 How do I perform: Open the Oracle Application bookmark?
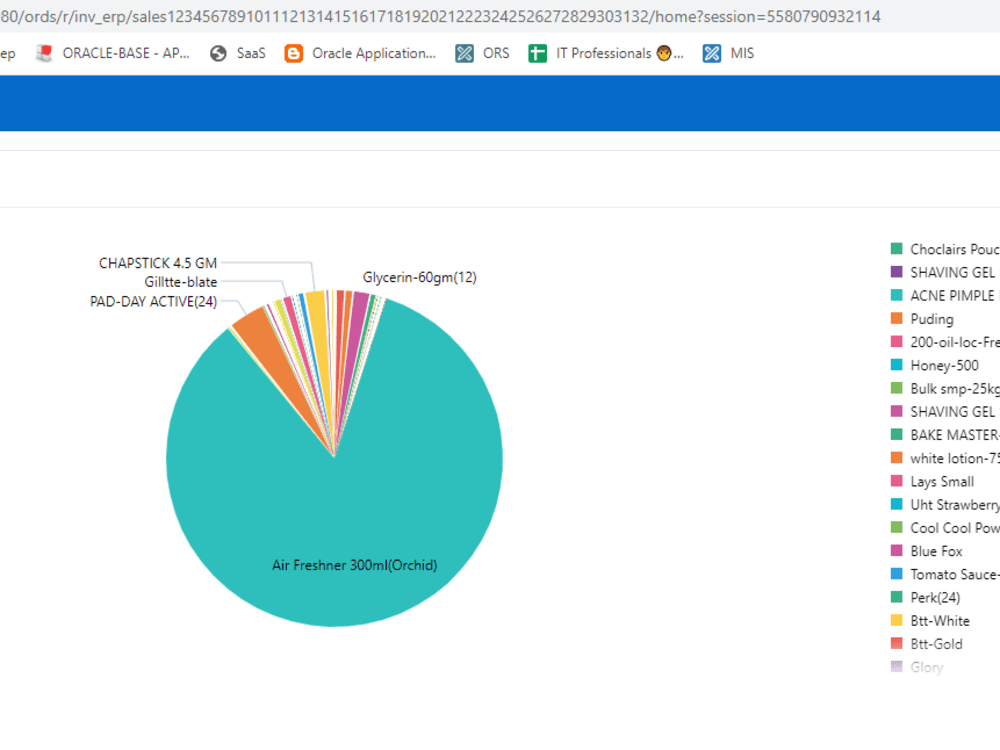[x=360, y=54]
